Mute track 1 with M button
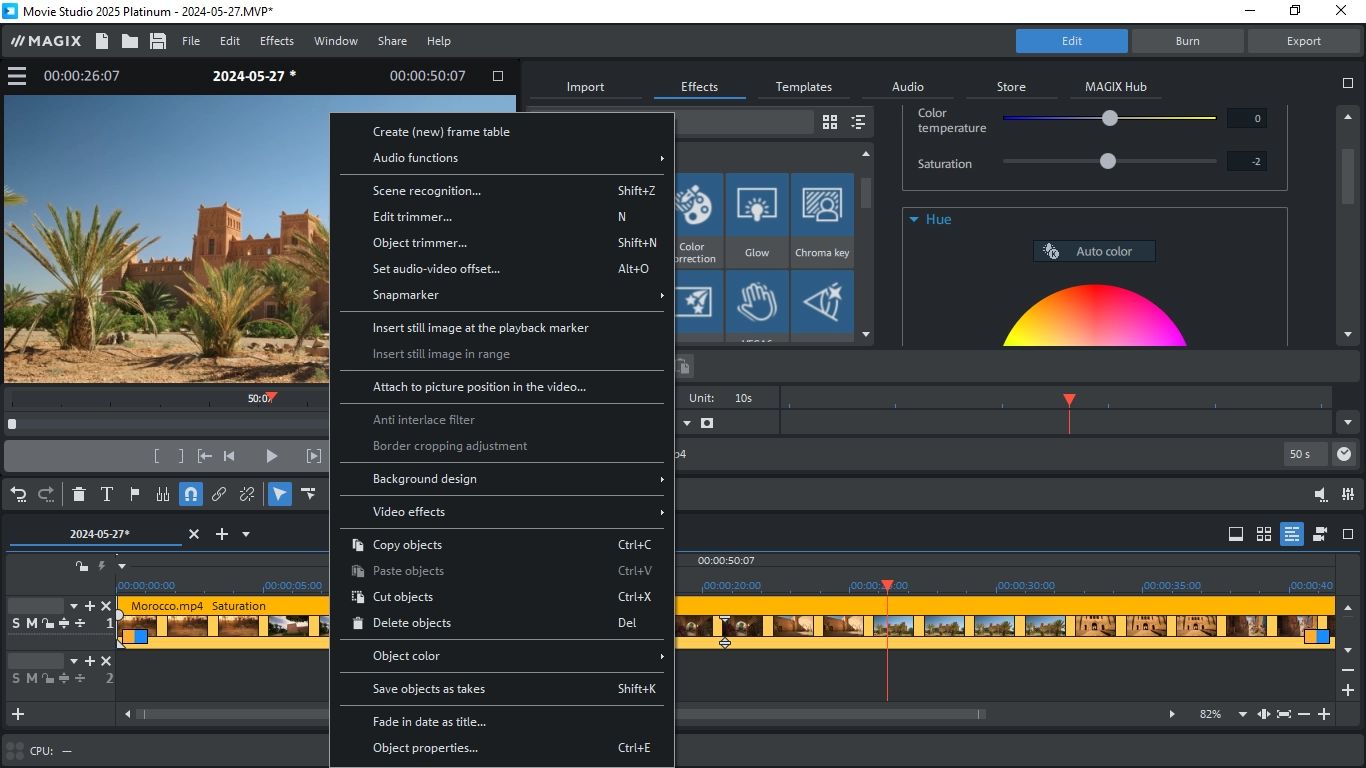Screen dimensions: 1366x768 (31, 624)
